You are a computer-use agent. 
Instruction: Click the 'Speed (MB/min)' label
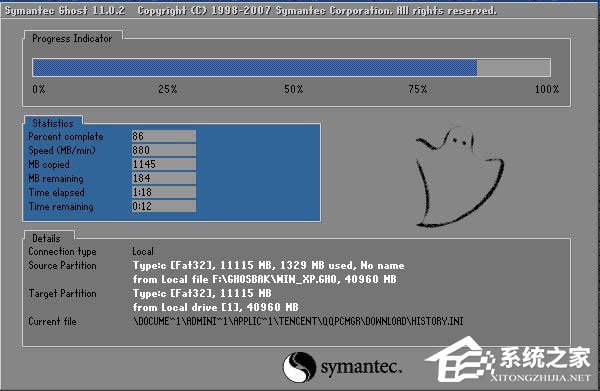click(62, 150)
